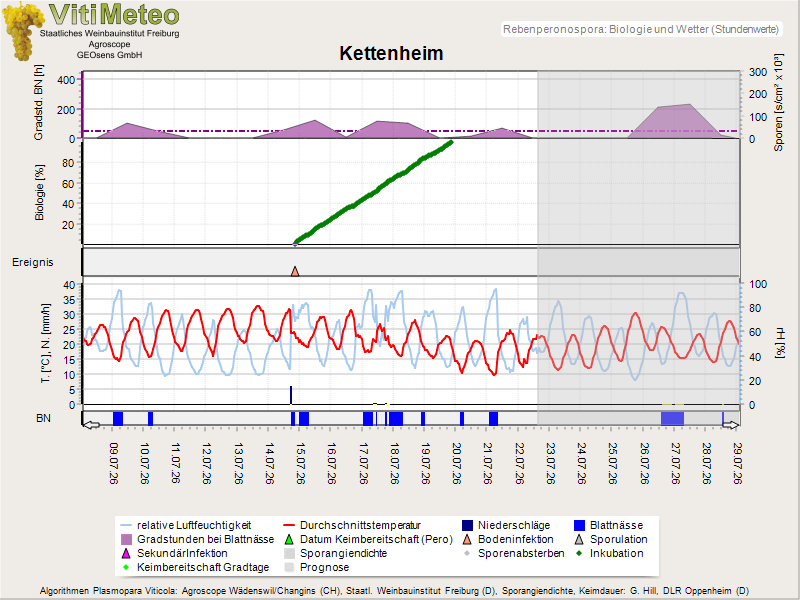Viewport: 800px width, 600px height.
Task: Click the Sporulation legend triangle icon
Action: point(579,539)
